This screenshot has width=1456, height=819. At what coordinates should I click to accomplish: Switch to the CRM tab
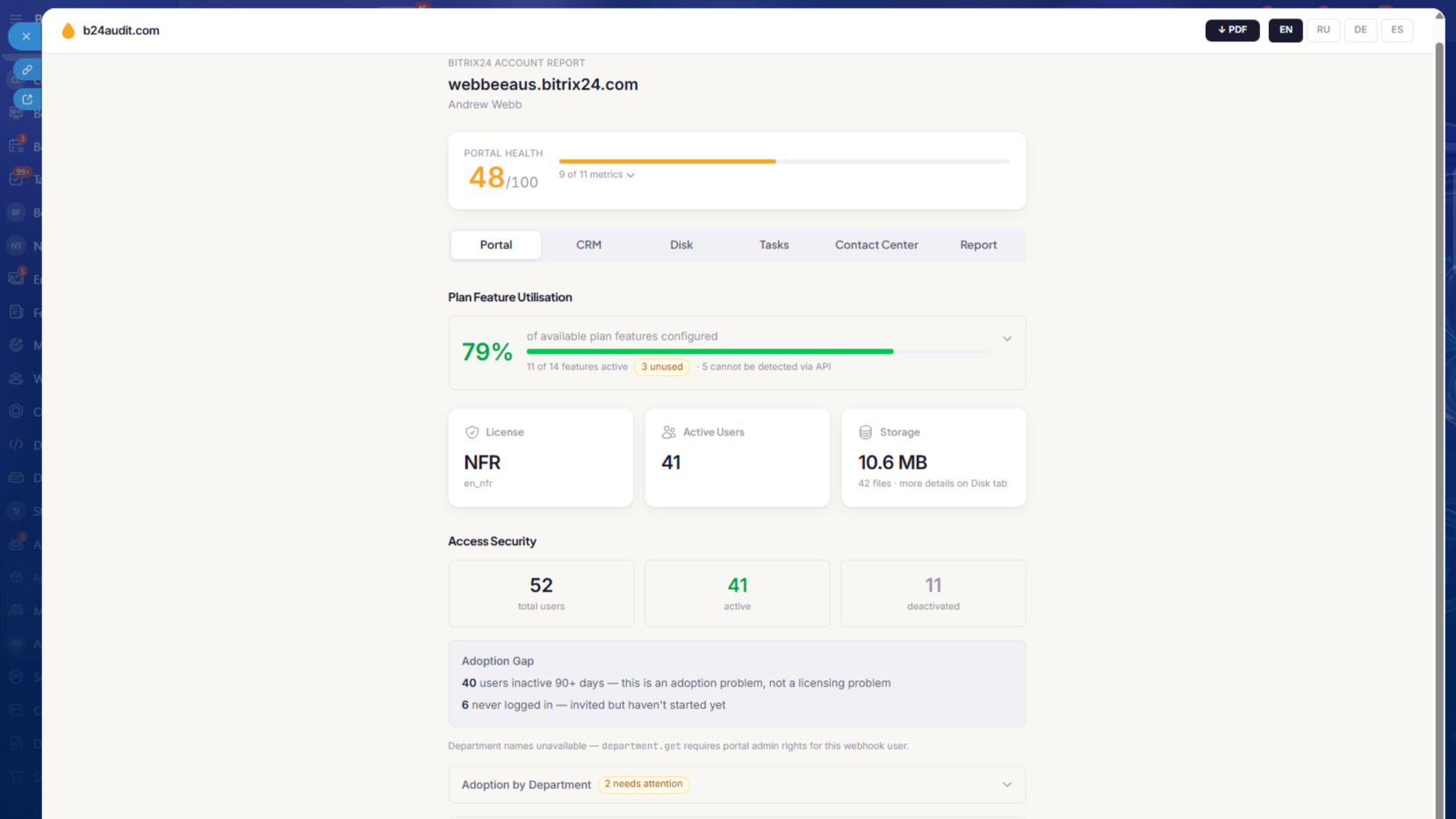tap(588, 245)
